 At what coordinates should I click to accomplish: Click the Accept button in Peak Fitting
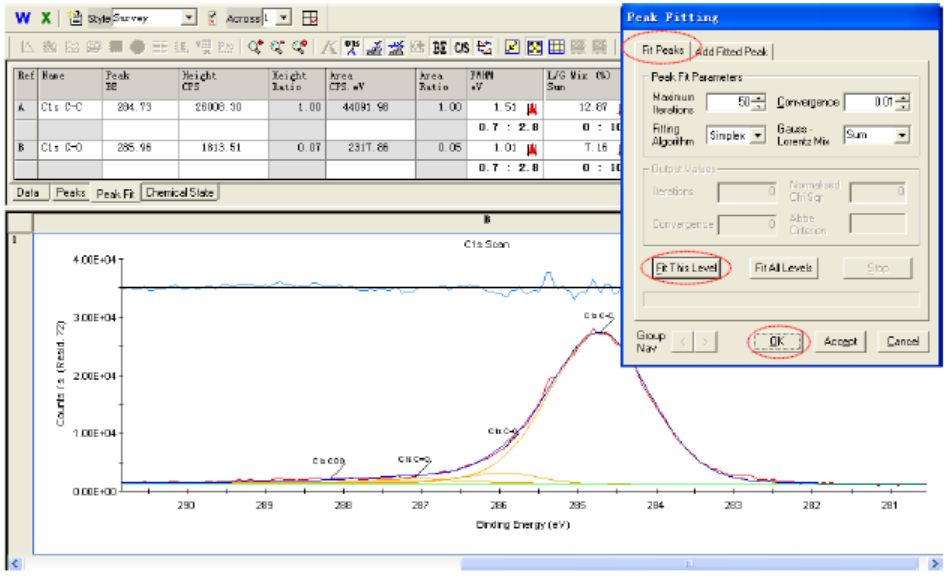click(840, 341)
